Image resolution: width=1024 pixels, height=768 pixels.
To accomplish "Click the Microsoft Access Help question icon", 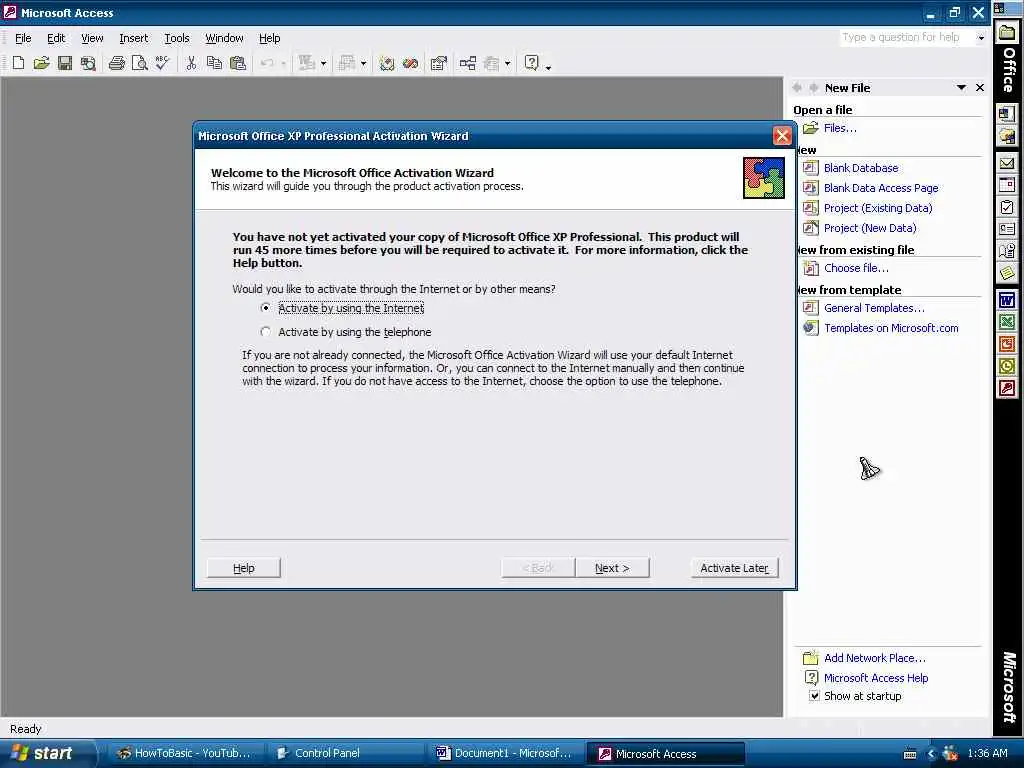I will click(532, 63).
